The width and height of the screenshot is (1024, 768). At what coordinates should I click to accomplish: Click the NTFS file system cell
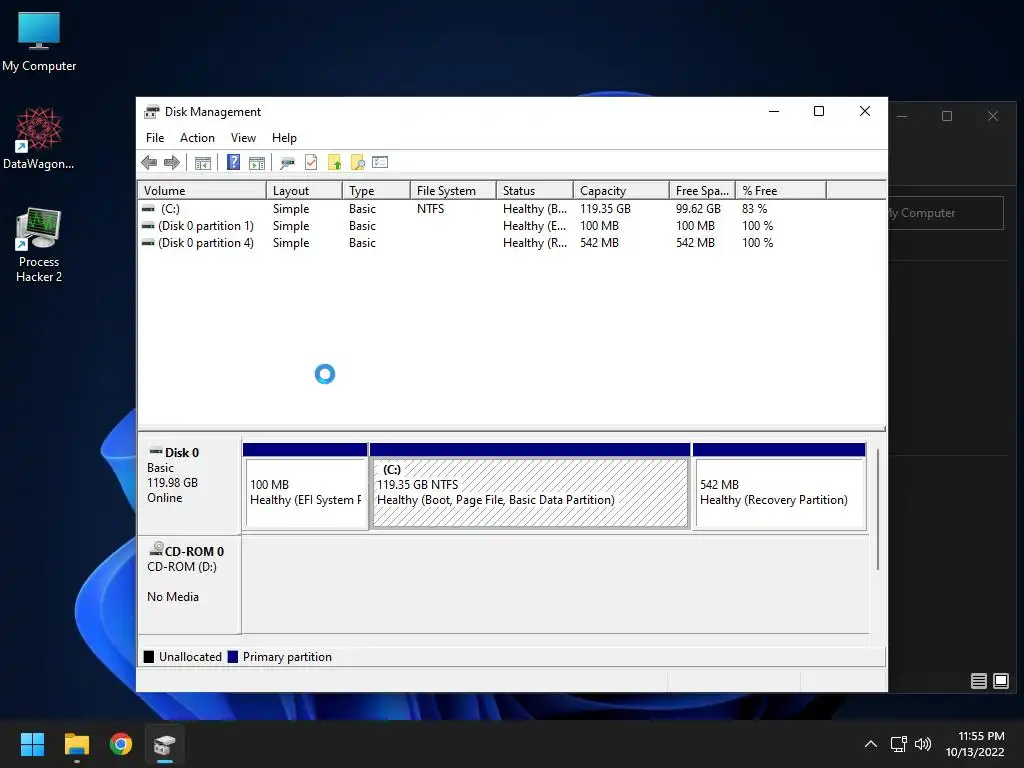(430, 209)
